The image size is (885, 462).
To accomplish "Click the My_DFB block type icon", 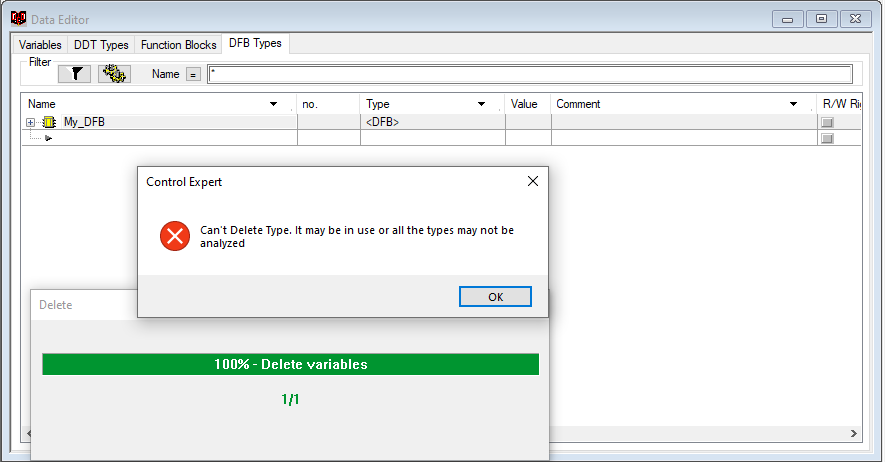I will click(50, 122).
